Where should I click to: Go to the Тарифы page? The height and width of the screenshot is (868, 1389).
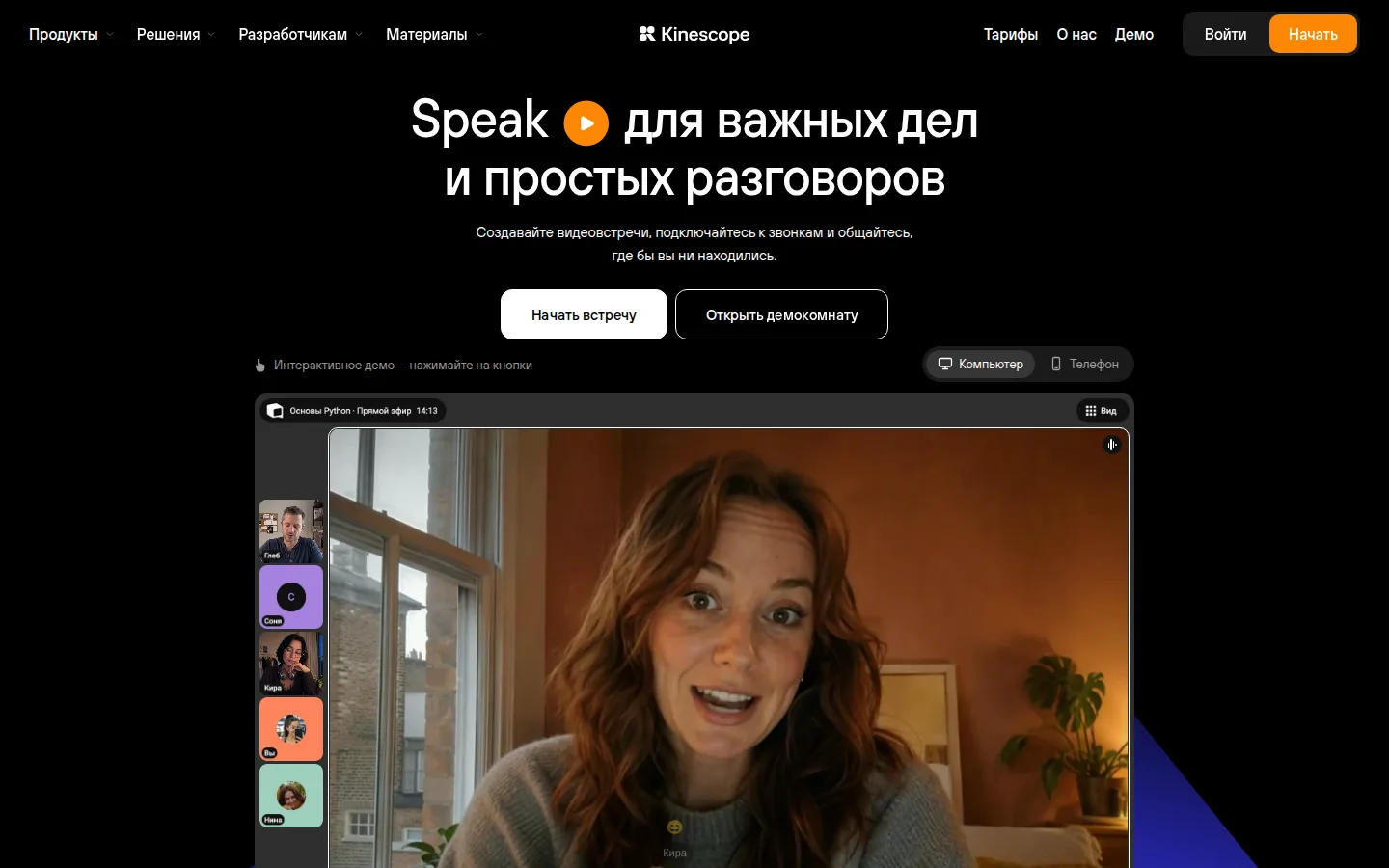1011,34
